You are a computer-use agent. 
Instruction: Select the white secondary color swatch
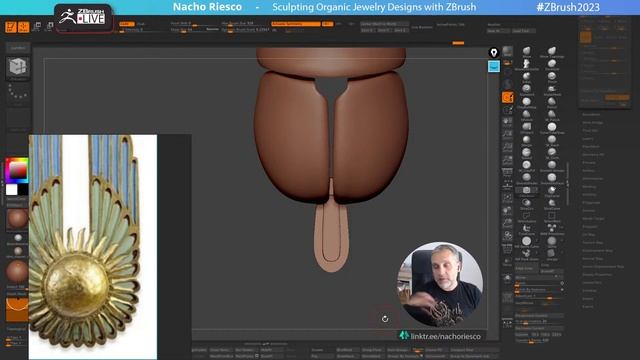click(x=11, y=189)
